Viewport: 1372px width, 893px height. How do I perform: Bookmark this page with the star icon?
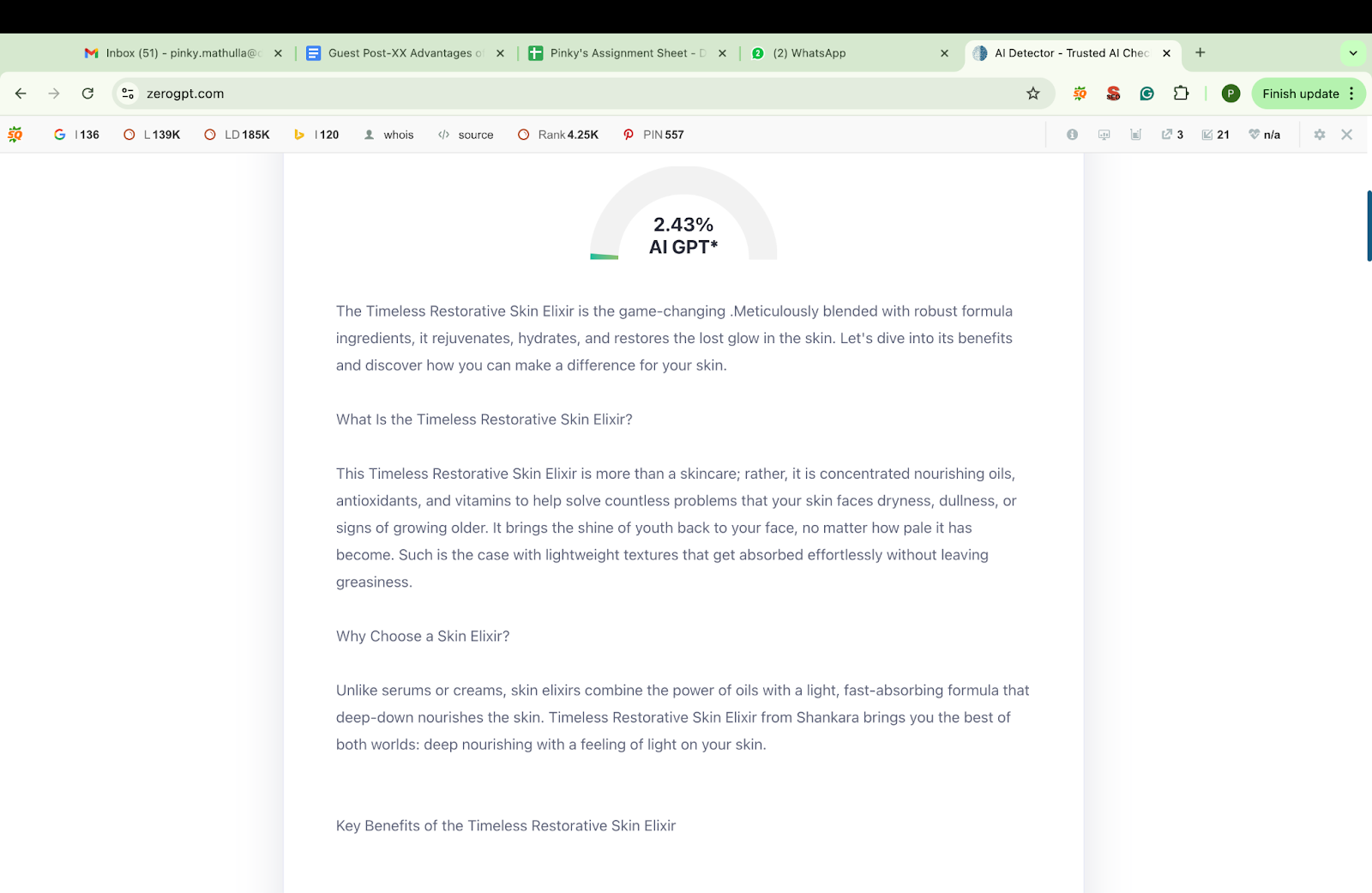[1033, 94]
